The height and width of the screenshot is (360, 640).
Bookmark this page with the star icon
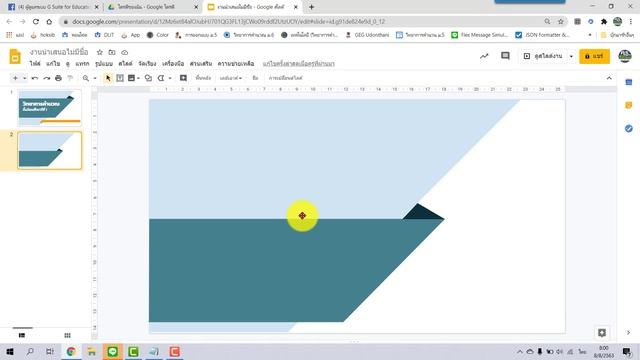[x=561, y=22]
